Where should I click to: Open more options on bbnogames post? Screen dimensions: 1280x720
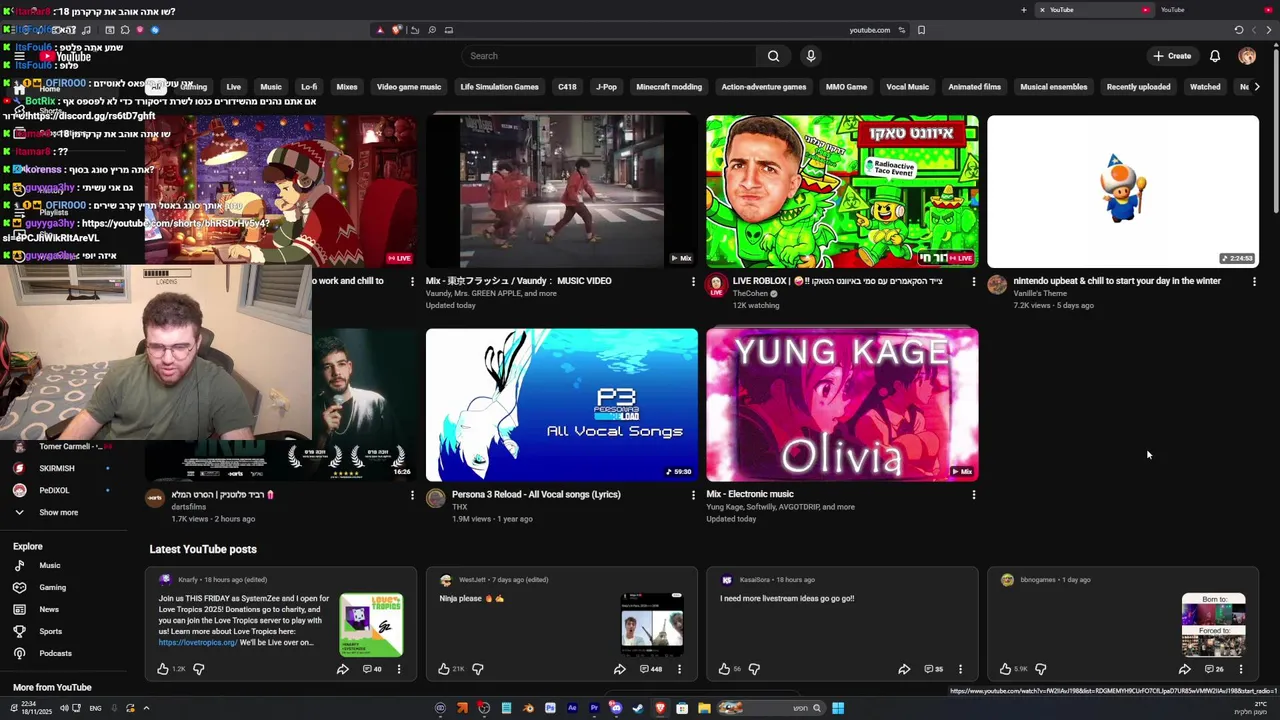point(1241,669)
